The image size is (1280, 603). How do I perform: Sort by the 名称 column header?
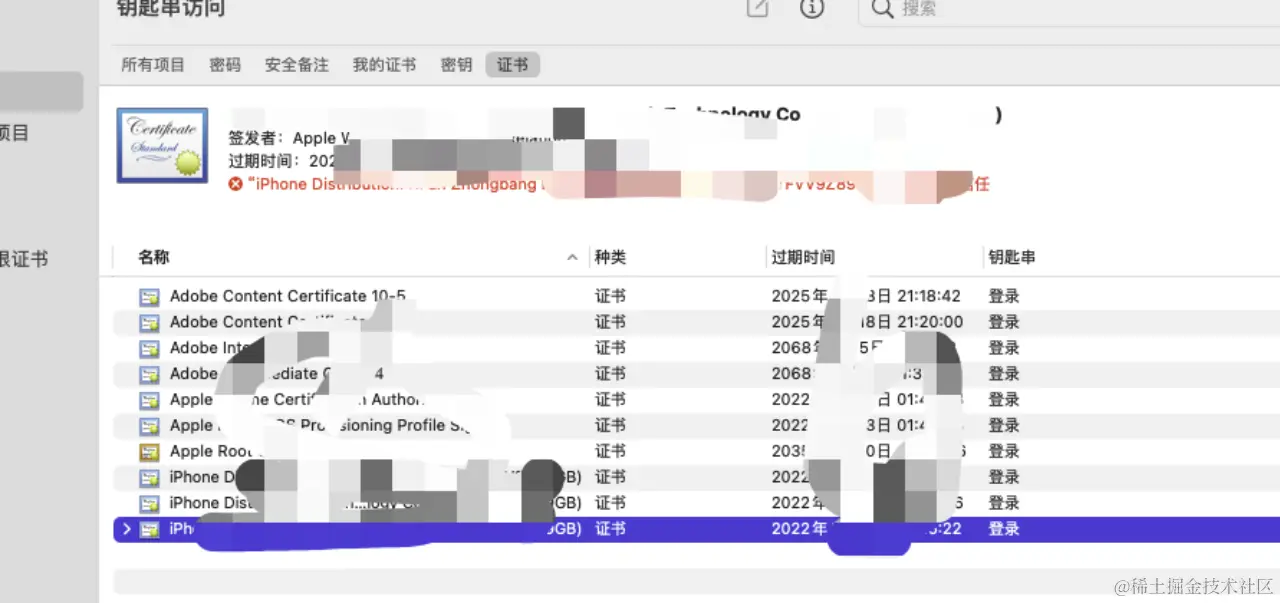click(154, 258)
